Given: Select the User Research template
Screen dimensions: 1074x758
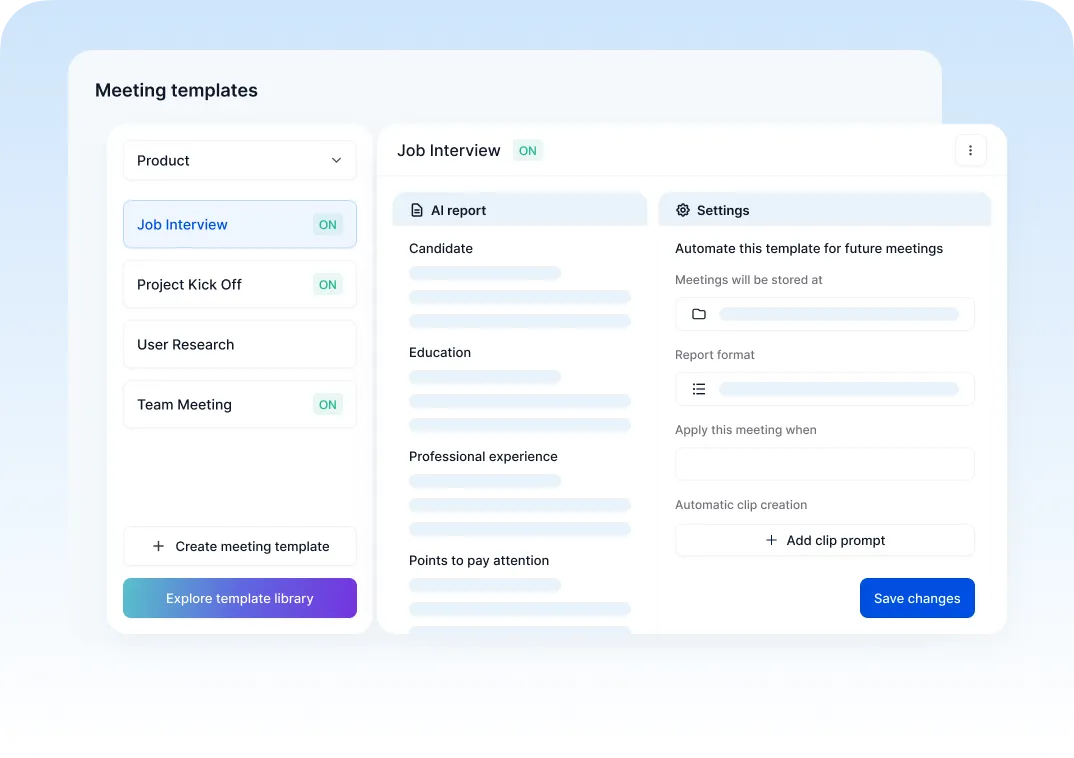Looking at the screenshot, I should pyautogui.click(x=239, y=345).
